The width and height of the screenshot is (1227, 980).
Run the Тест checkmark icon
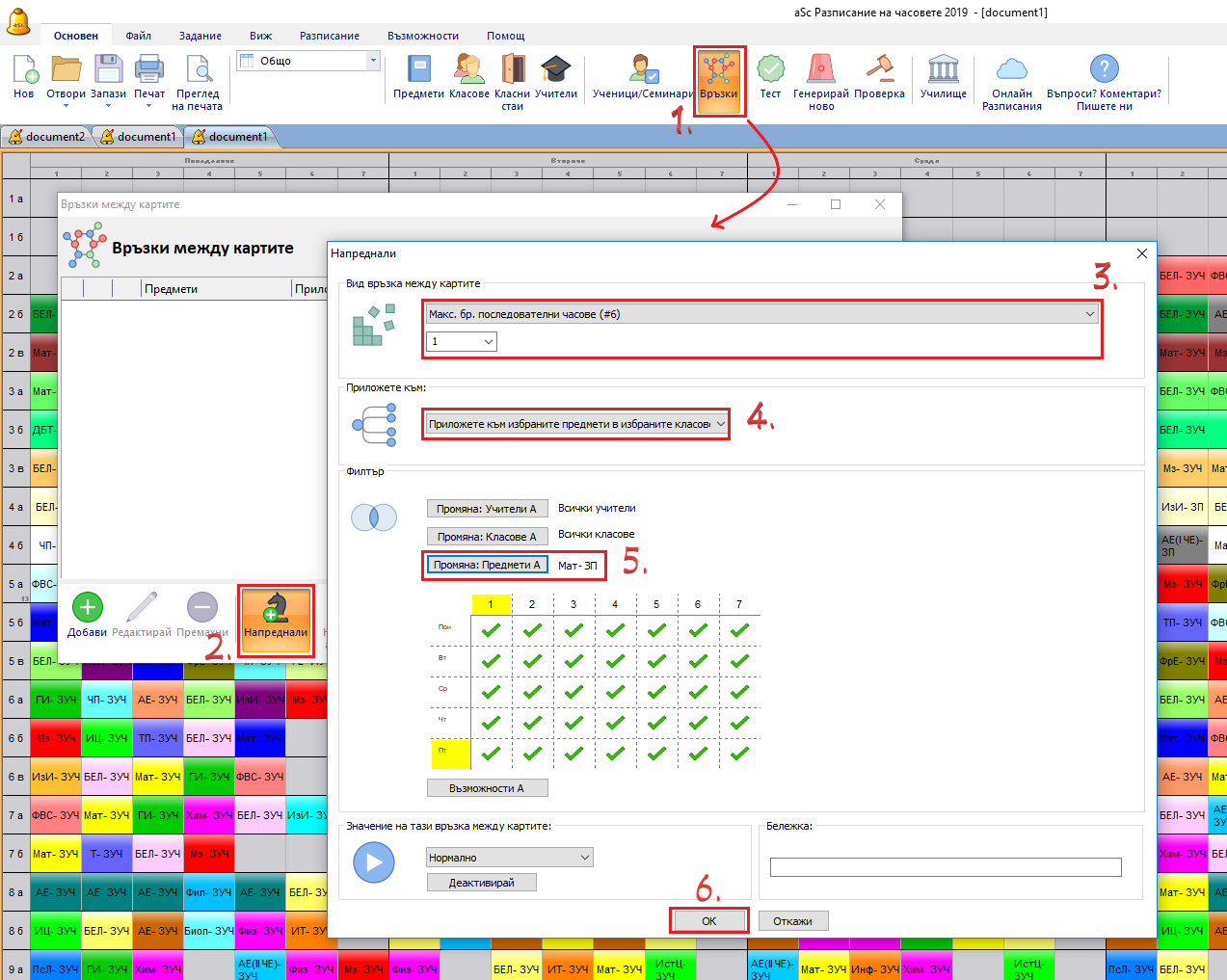click(770, 70)
